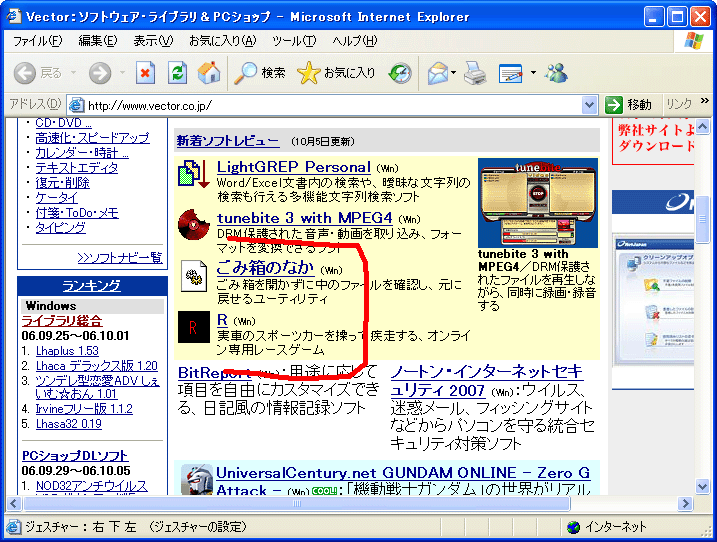Open Lhaca デラックス版 1.20 link
This screenshot has height=542, width=717.
96,366
